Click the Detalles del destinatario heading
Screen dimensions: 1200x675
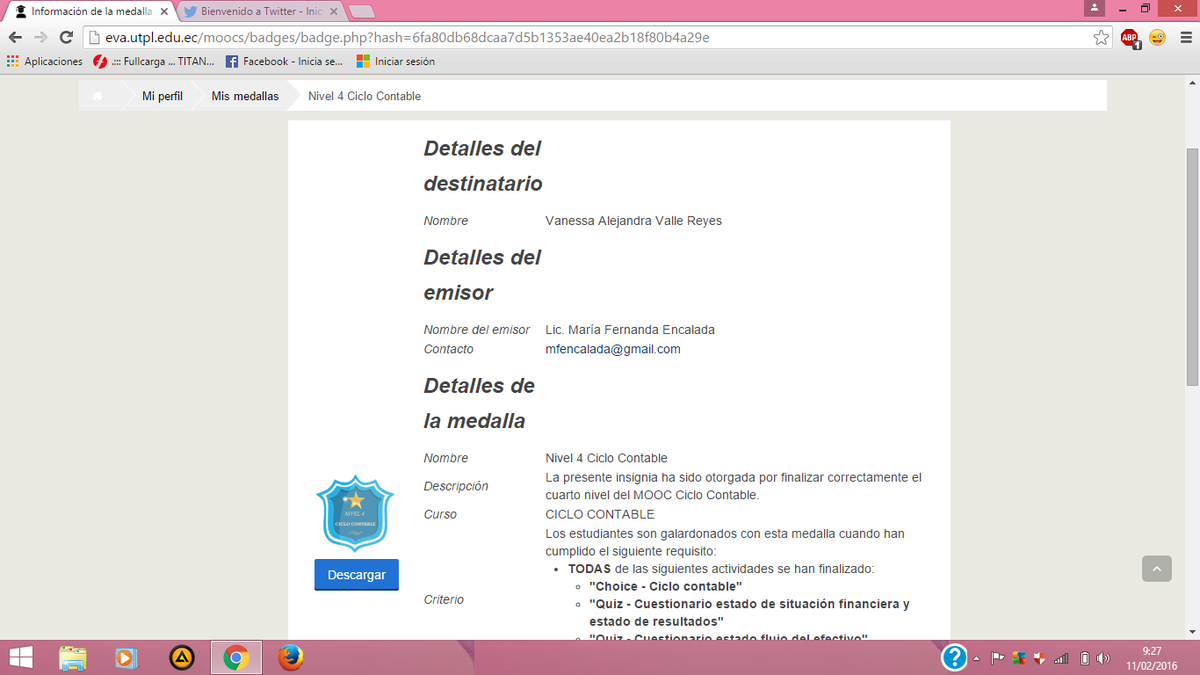483,166
